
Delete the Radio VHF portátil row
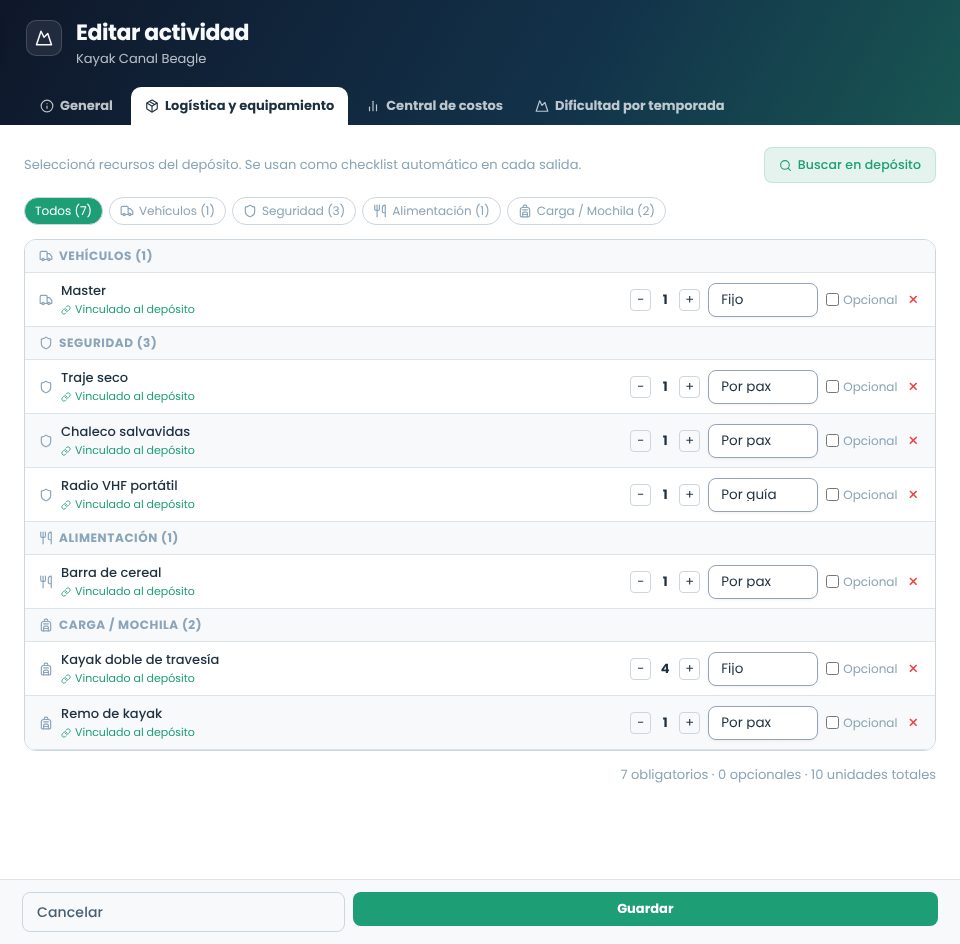(x=913, y=494)
